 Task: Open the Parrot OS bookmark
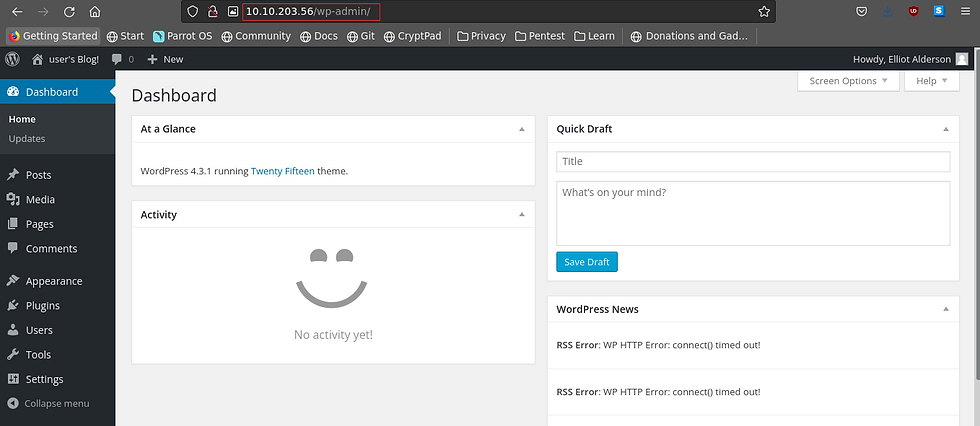pos(182,36)
